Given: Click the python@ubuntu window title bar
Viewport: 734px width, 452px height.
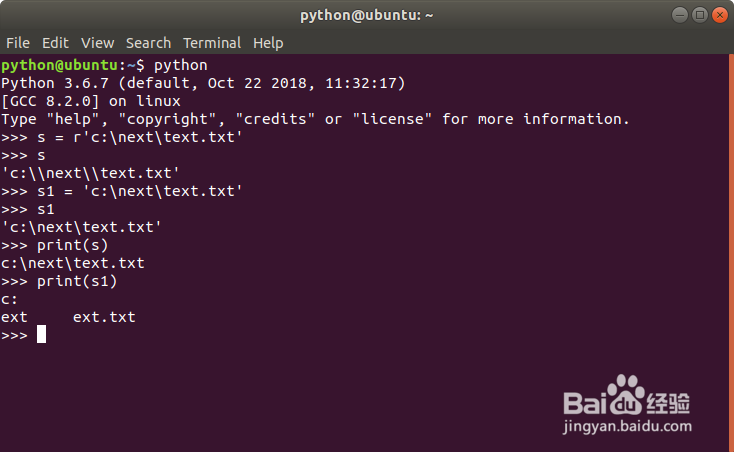Looking at the screenshot, I should tap(366, 15).
